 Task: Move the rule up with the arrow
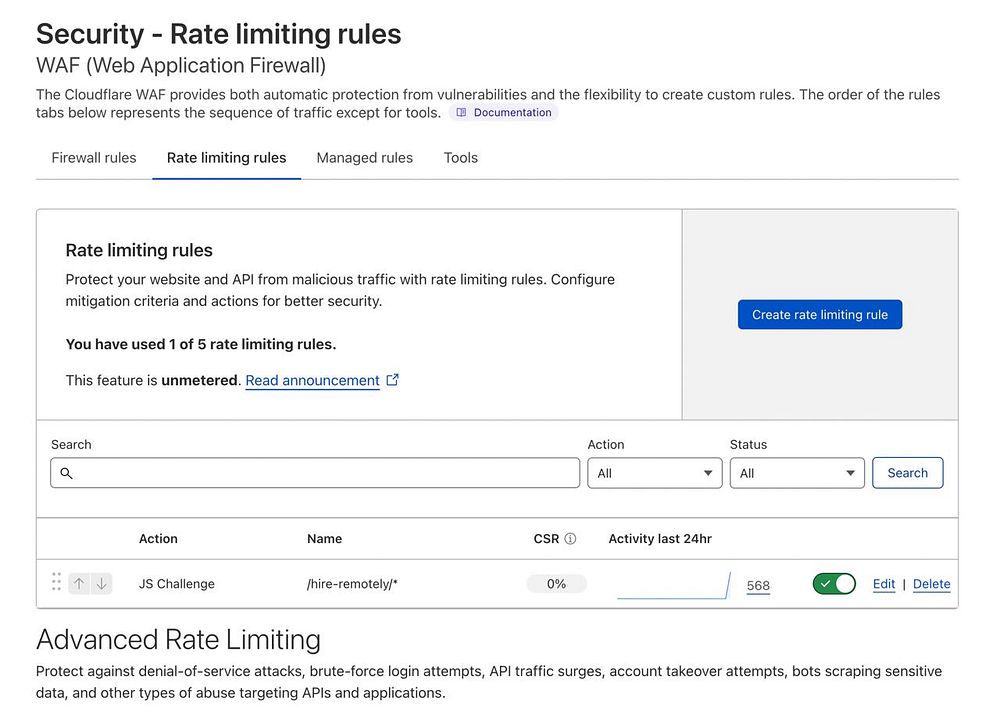point(80,584)
